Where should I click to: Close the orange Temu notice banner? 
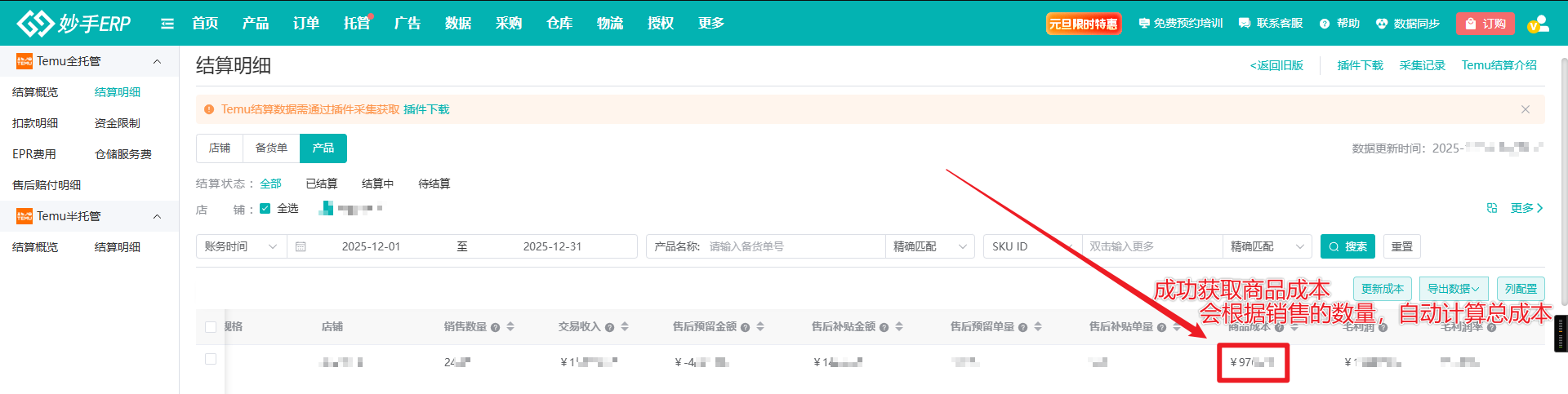click(1525, 109)
